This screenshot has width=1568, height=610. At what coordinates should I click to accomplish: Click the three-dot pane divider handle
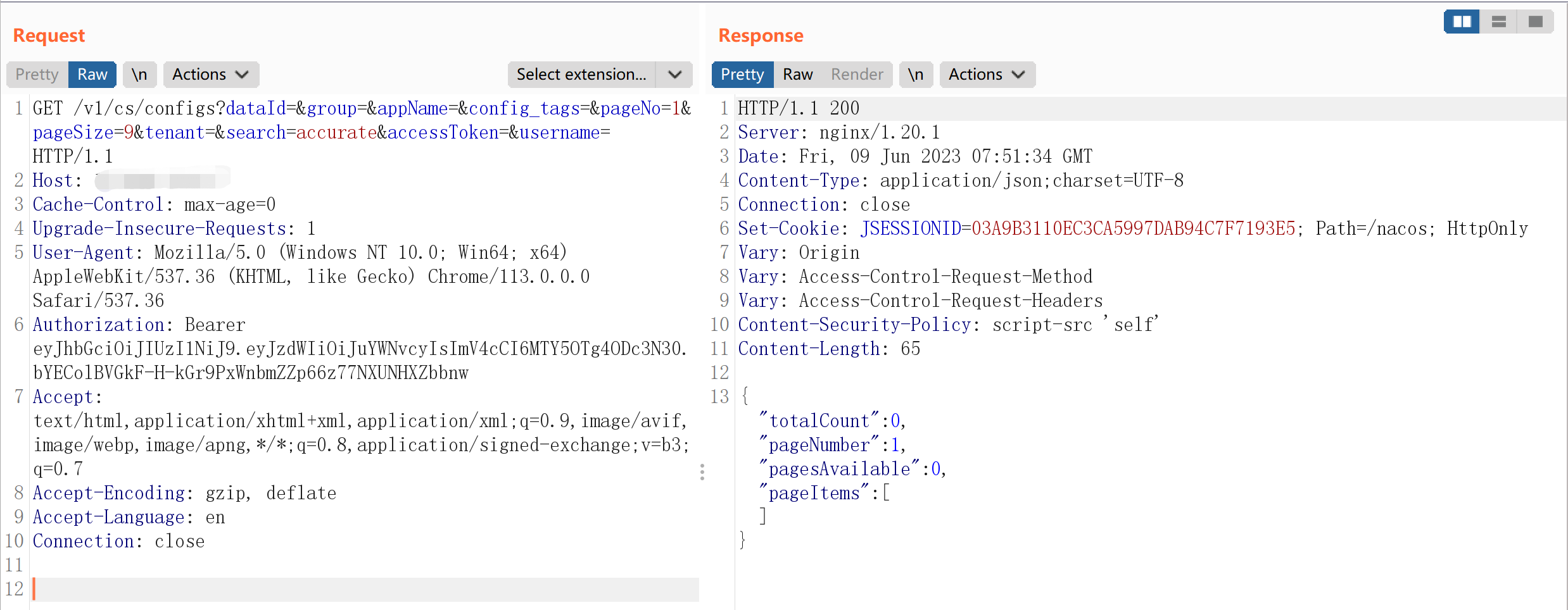tap(702, 472)
